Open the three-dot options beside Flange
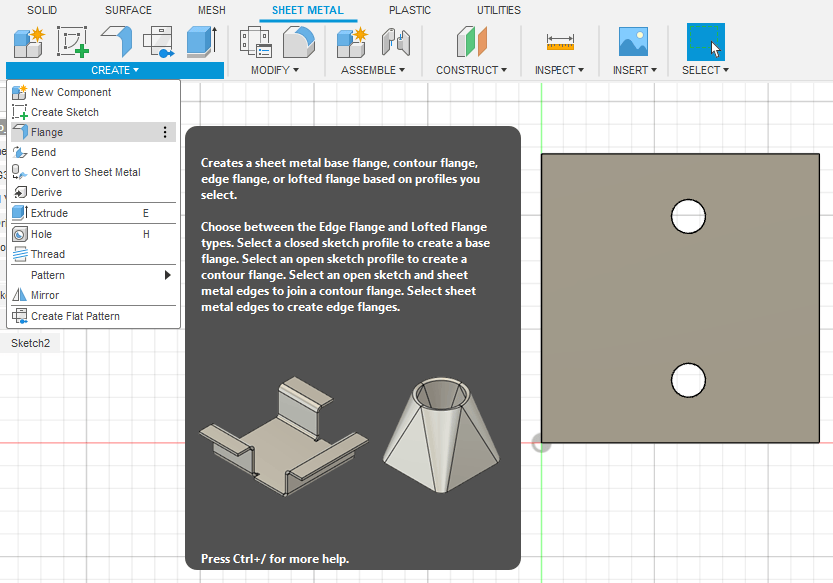Image resolution: width=833 pixels, height=583 pixels. point(165,132)
